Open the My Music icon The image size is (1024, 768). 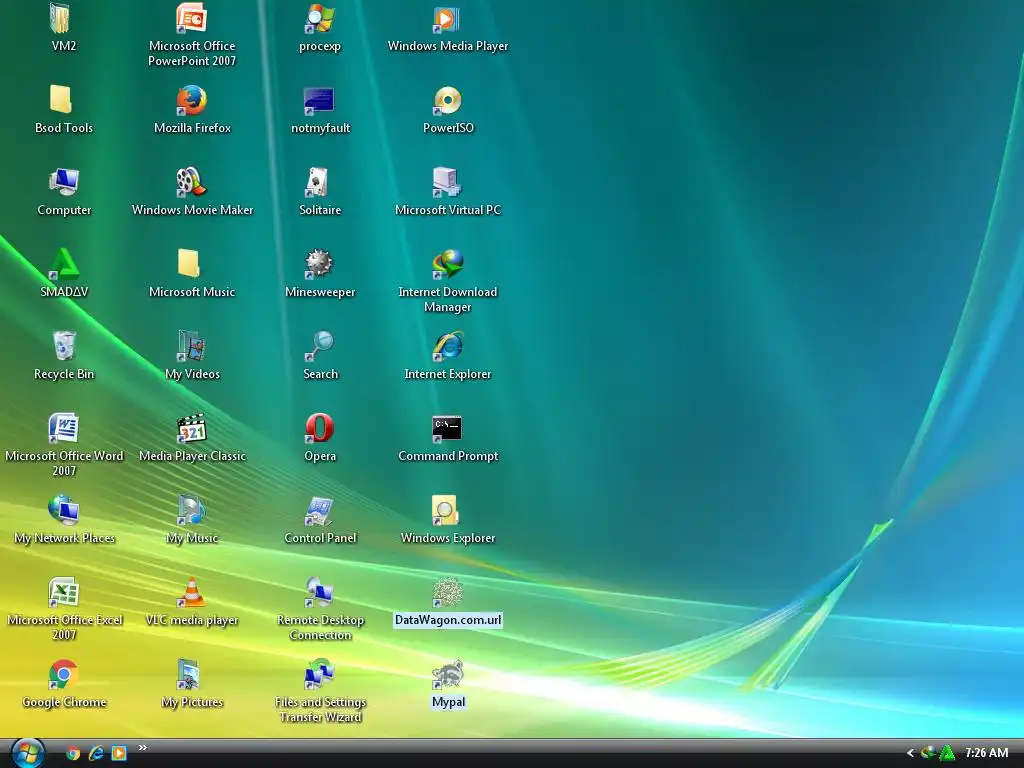click(191, 510)
